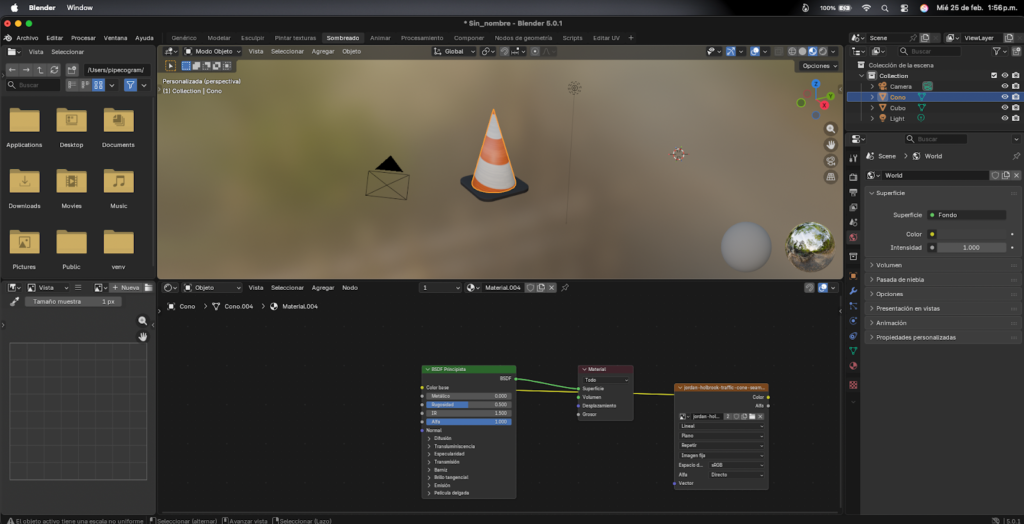
Task: Click the Opciones button in viewport header
Action: [x=817, y=66]
